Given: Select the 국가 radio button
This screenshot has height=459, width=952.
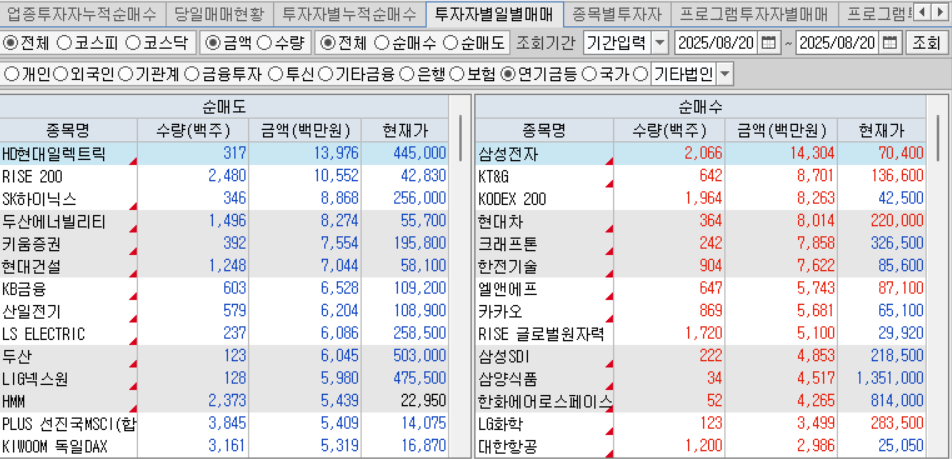Looking at the screenshot, I should (x=588, y=75).
